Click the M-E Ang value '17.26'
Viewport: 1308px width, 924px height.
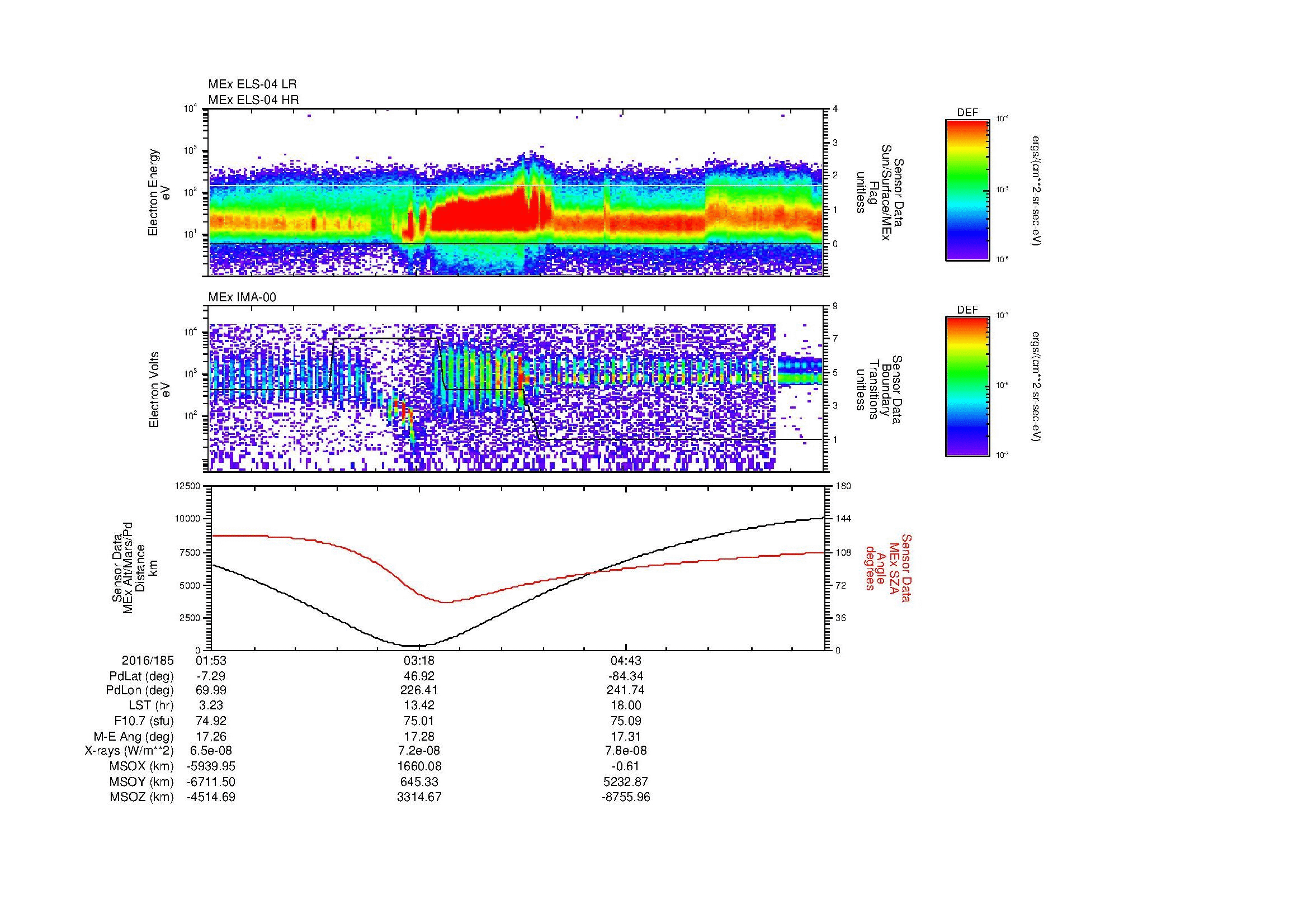(x=211, y=736)
